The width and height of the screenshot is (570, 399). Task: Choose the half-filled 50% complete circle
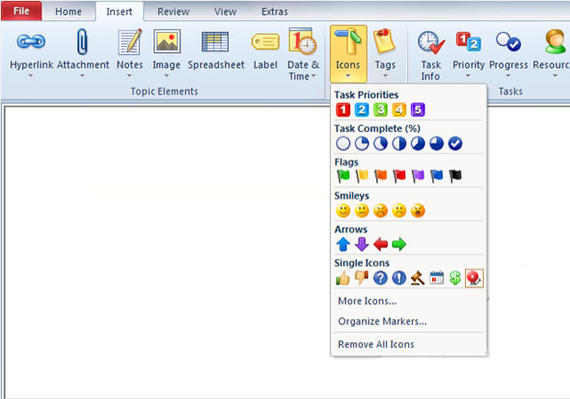[x=399, y=144]
